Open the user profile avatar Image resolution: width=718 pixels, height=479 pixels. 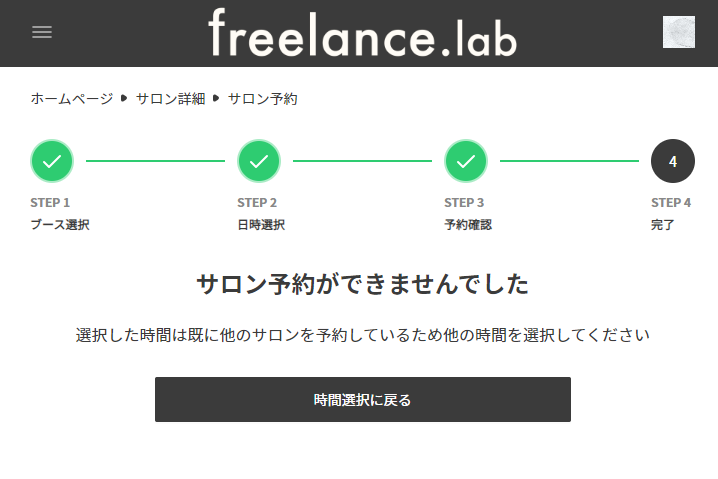point(678,32)
